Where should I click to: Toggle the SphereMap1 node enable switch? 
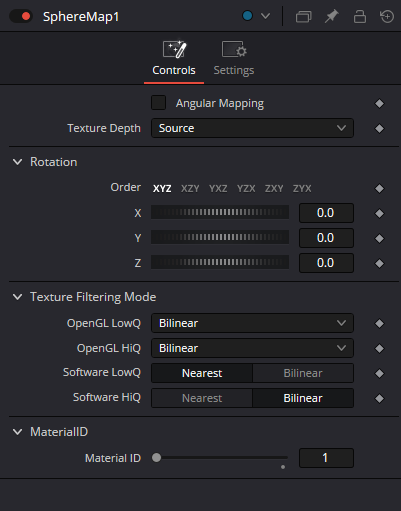(21, 16)
